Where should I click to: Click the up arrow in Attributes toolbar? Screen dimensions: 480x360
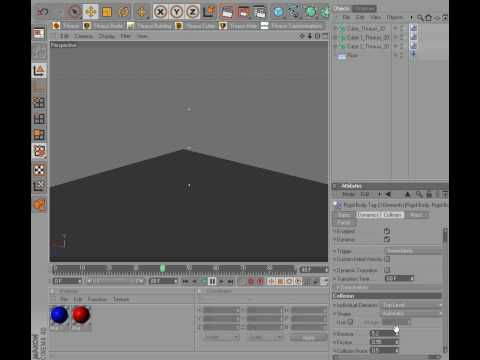(407, 194)
